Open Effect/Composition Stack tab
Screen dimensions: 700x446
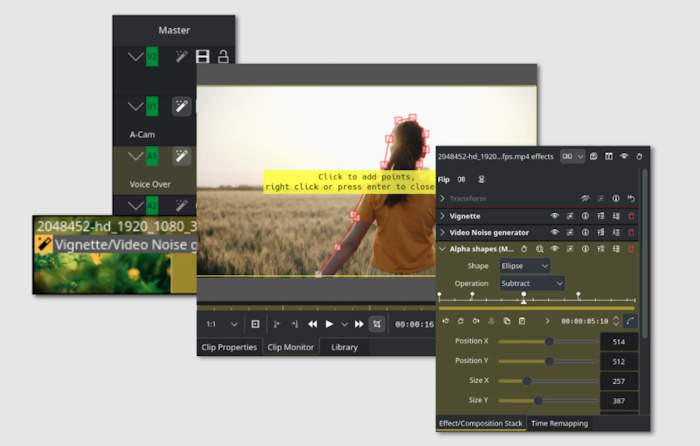pyautogui.click(x=480, y=423)
